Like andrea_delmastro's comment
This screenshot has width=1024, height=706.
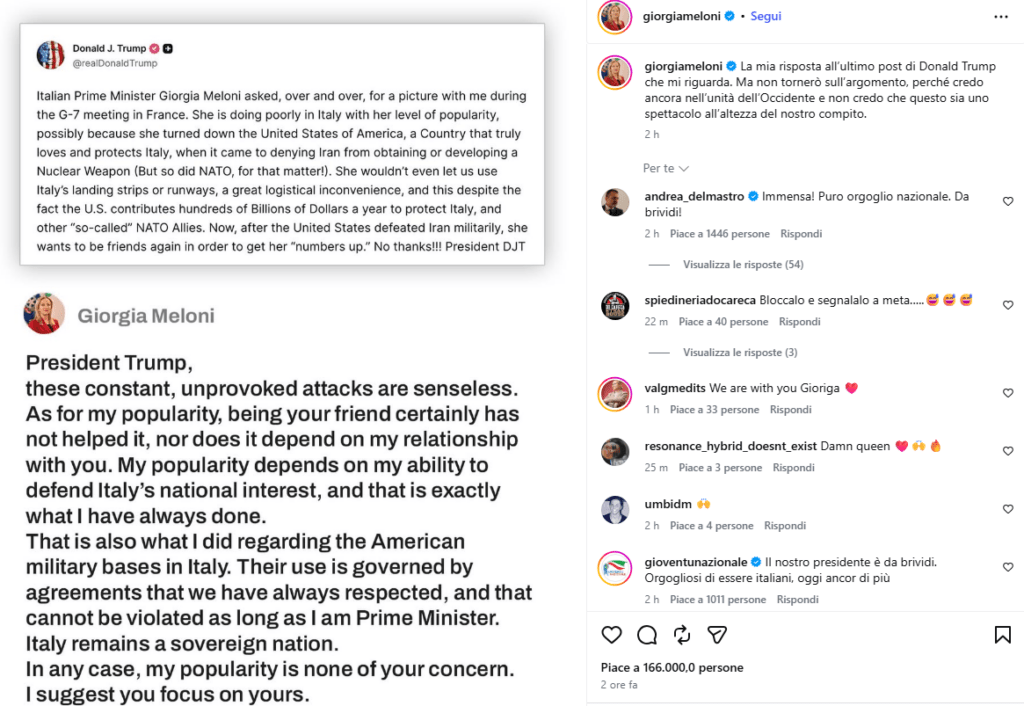1008,201
